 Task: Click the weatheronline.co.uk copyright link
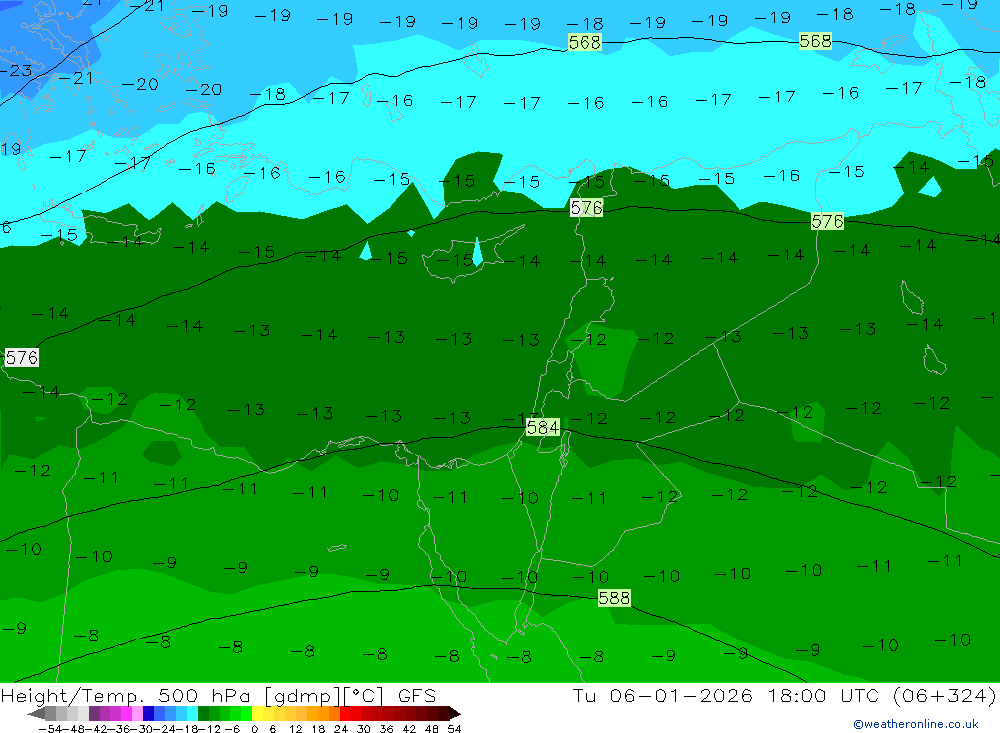click(916, 724)
